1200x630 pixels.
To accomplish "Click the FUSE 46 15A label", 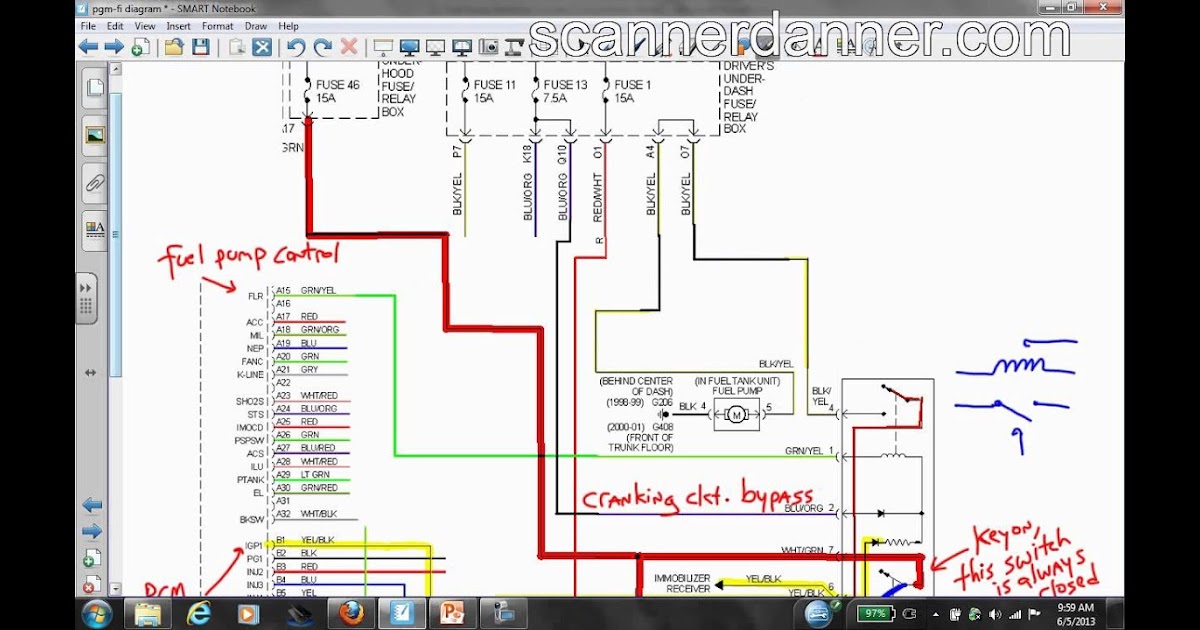I will coord(338,92).
